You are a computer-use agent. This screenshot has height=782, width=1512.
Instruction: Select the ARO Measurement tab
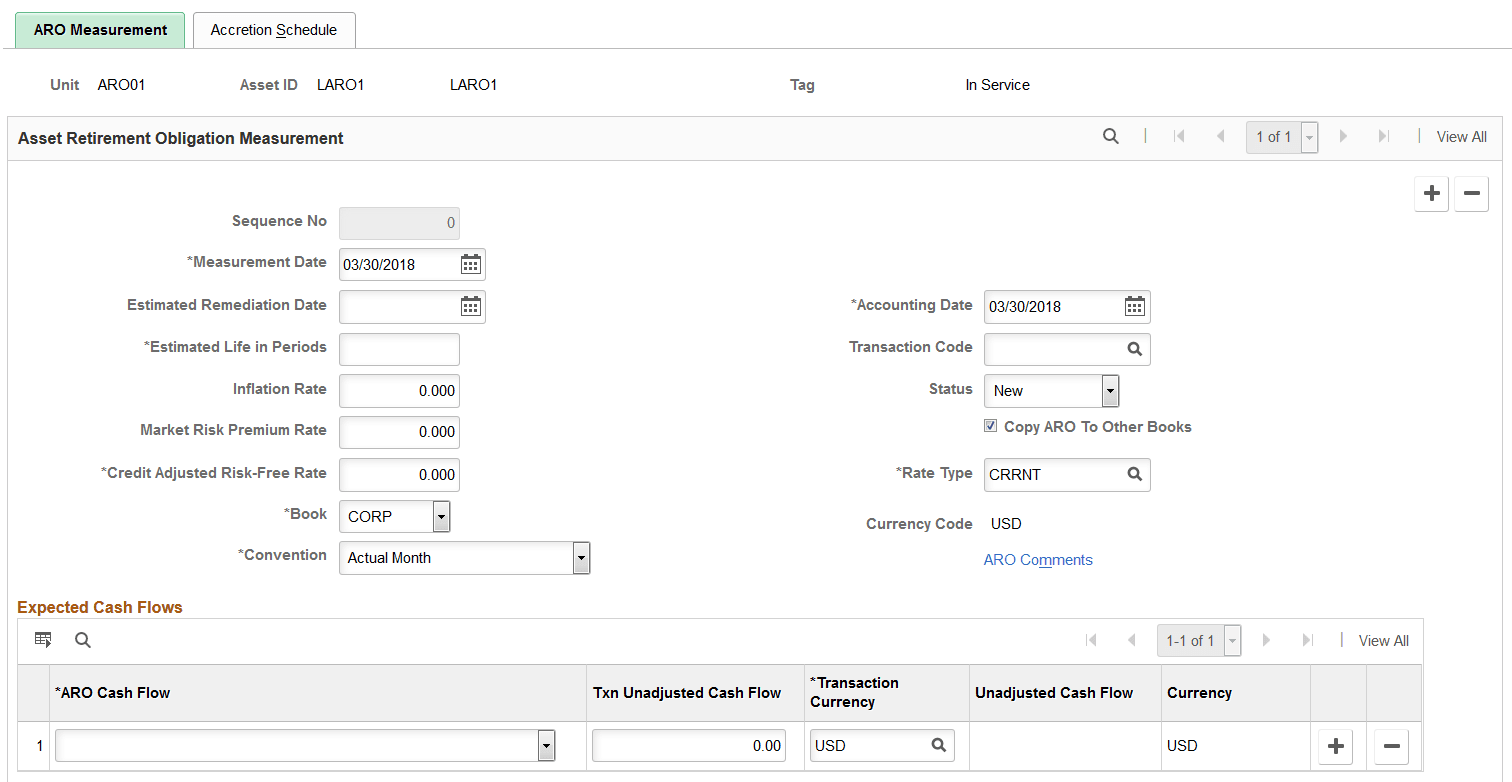pos(99,30)
